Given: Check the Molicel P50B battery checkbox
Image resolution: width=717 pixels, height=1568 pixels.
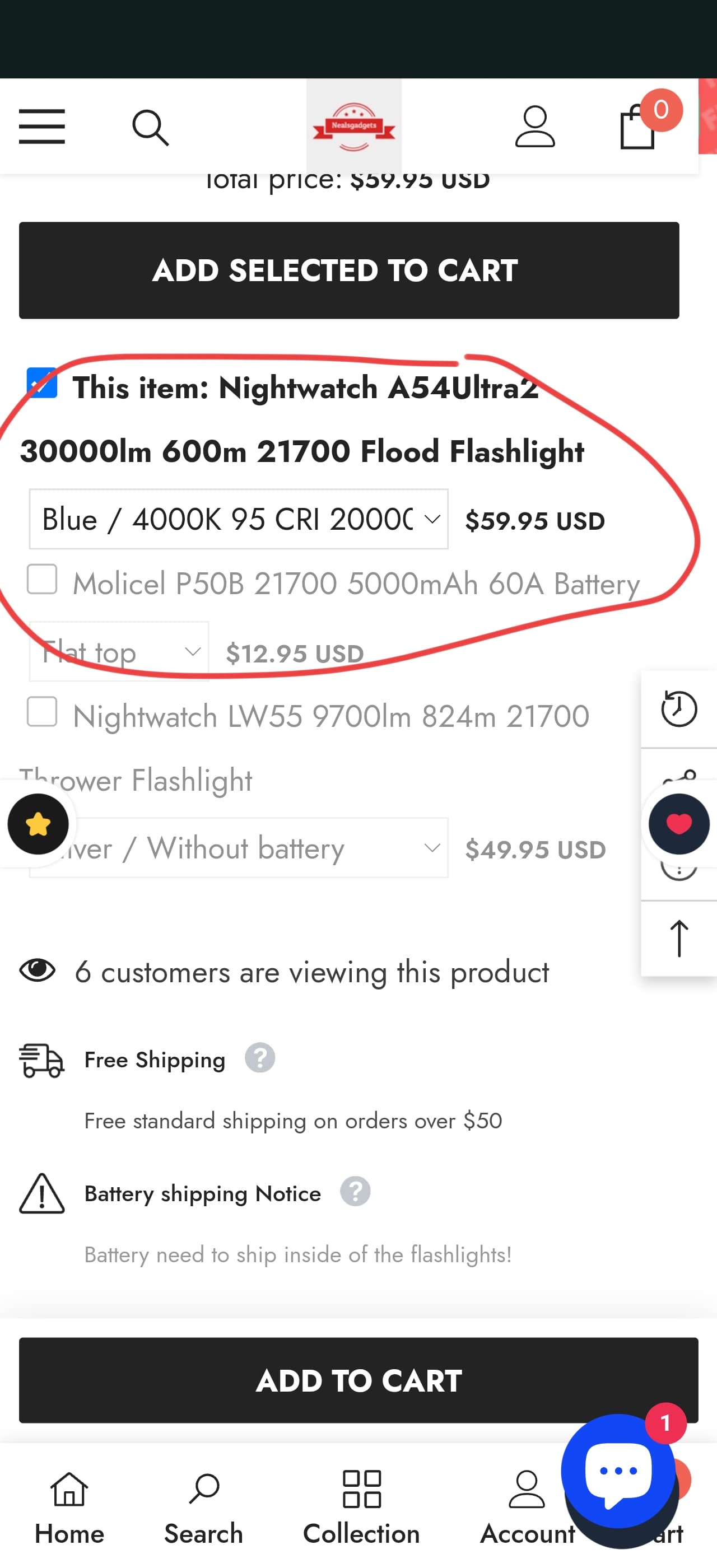Looking at the screenshot, I should pyautogui.click(x=42, y=578).
